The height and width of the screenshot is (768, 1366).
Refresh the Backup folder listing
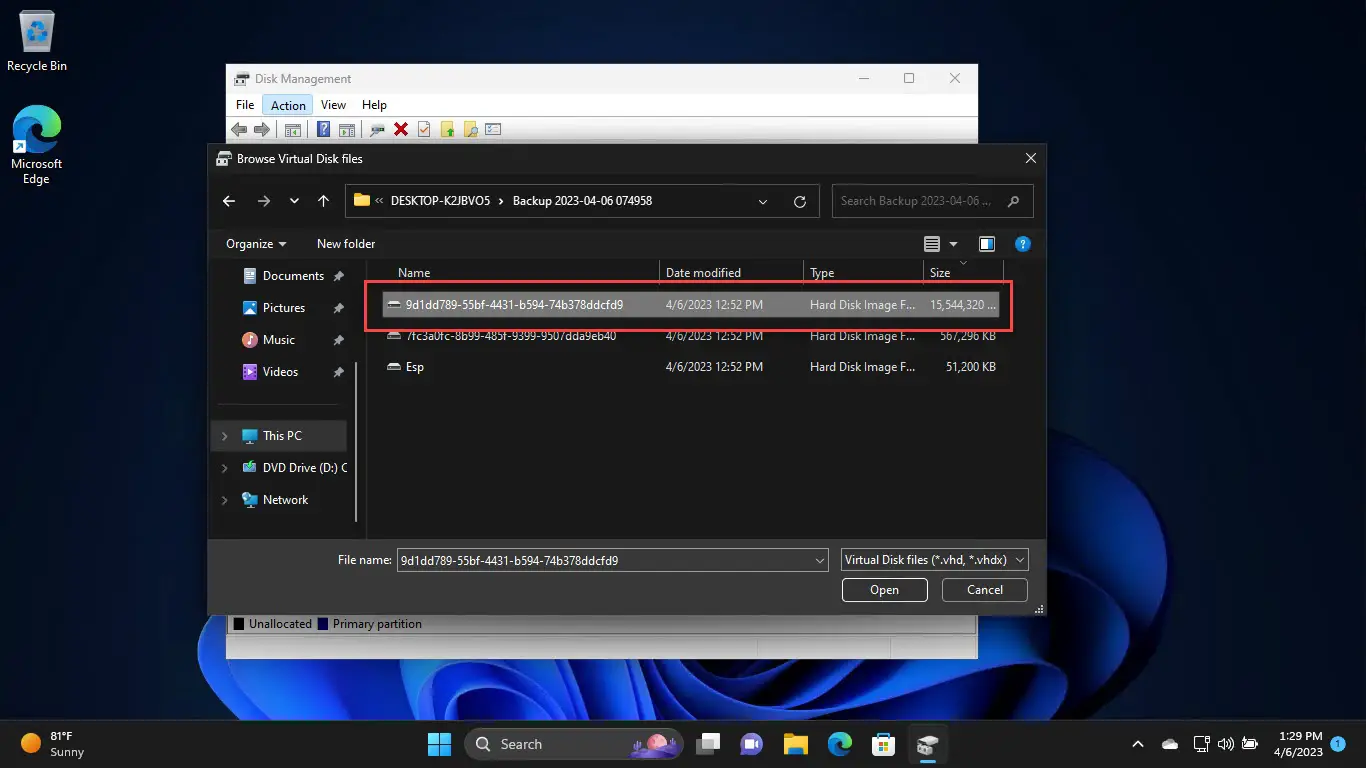coord(800,201)
